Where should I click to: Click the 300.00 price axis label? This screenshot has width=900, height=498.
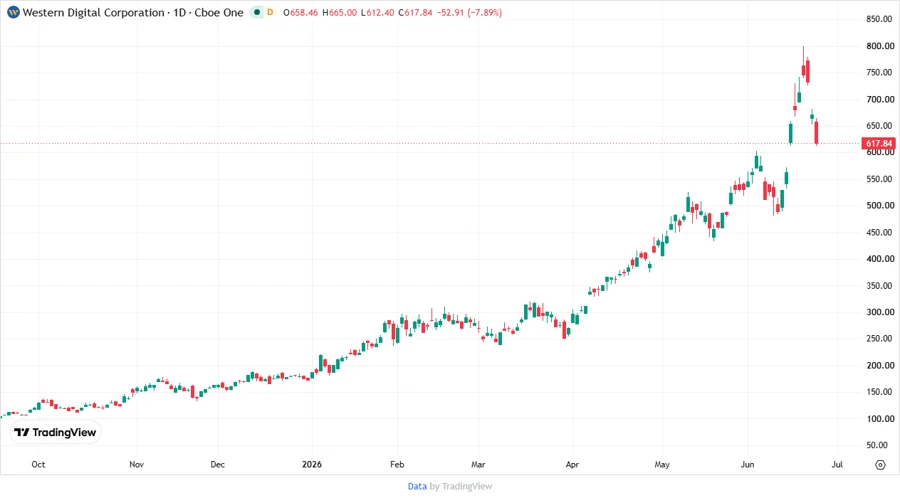tap(880, 312)
